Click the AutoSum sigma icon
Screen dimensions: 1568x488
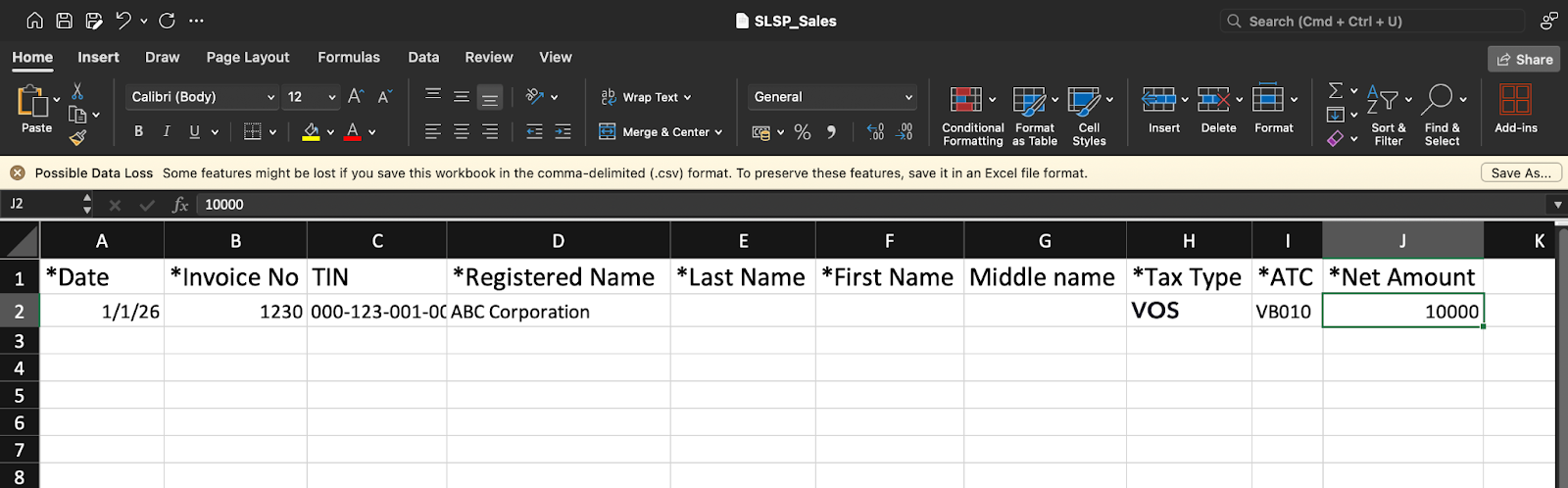[1335, 90]
